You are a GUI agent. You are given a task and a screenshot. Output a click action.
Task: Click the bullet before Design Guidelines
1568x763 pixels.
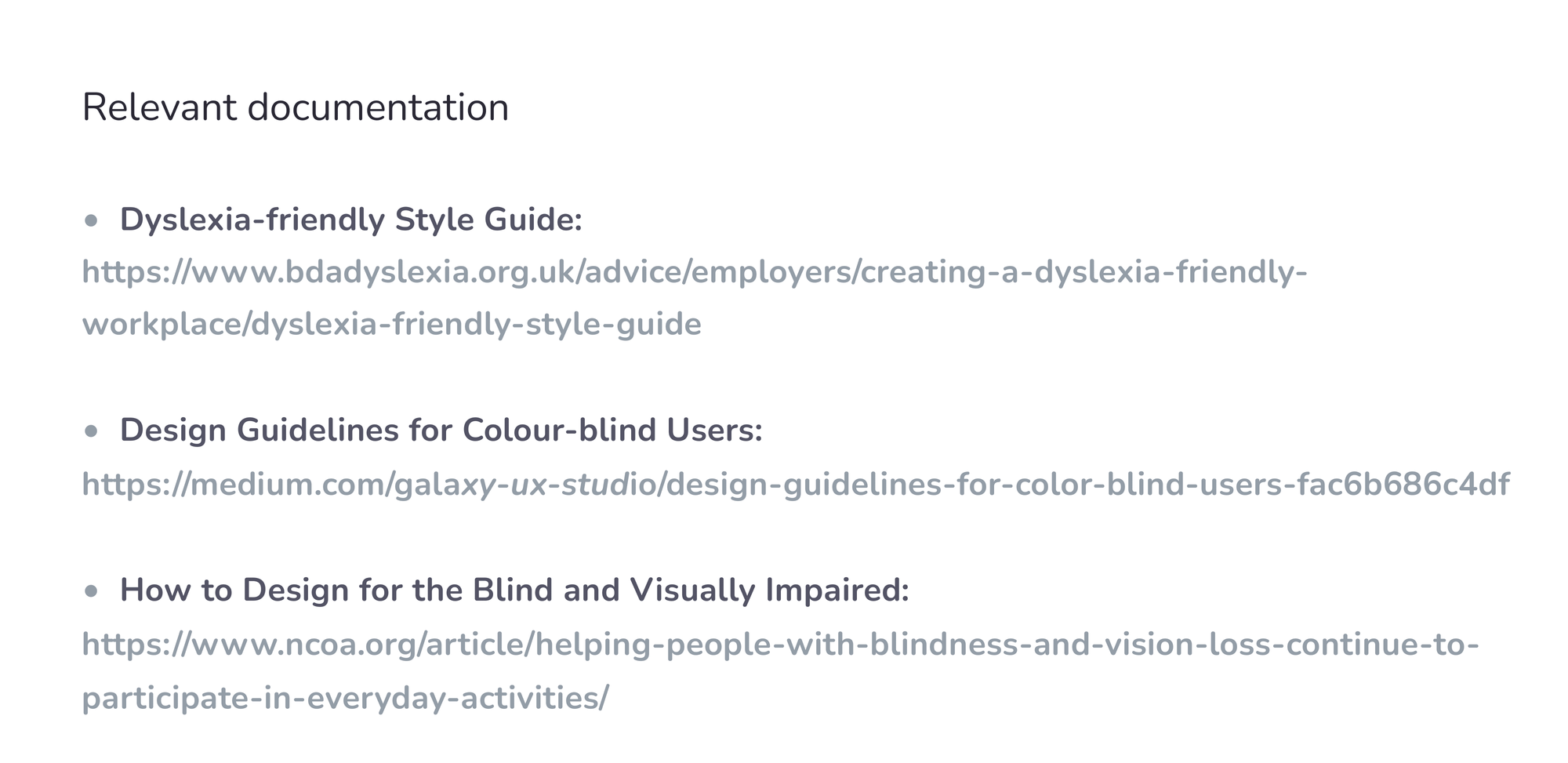[x=91, y=431]
